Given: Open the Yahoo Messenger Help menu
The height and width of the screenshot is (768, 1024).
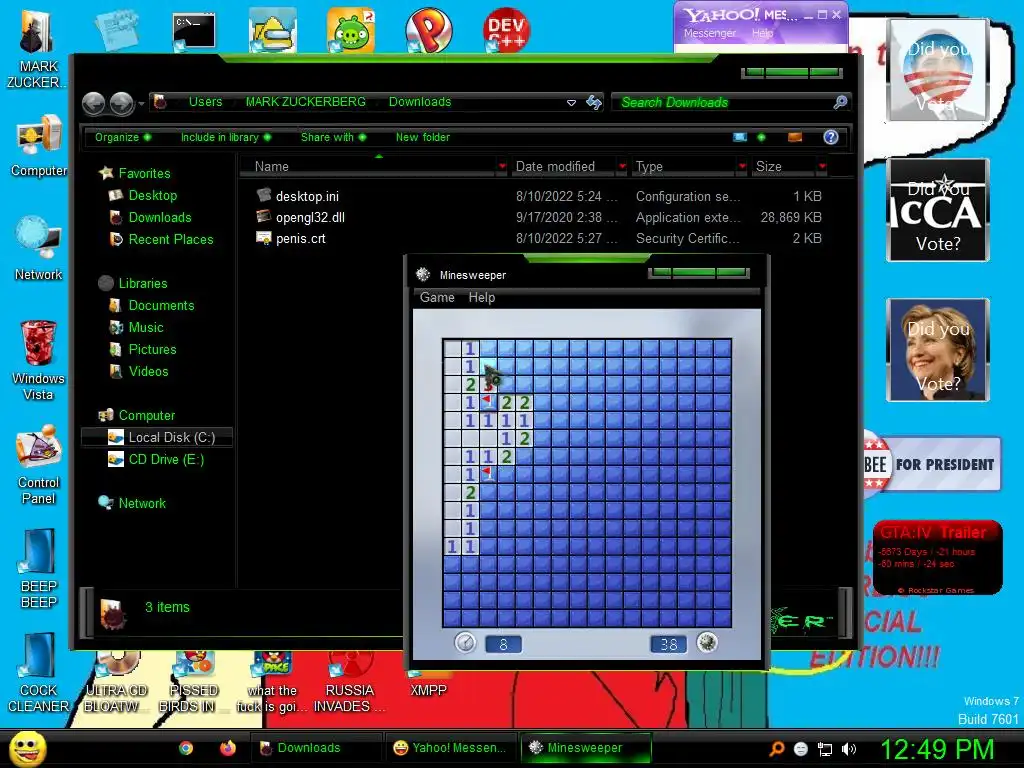Looking at the screenshot, I should point(762,33).
